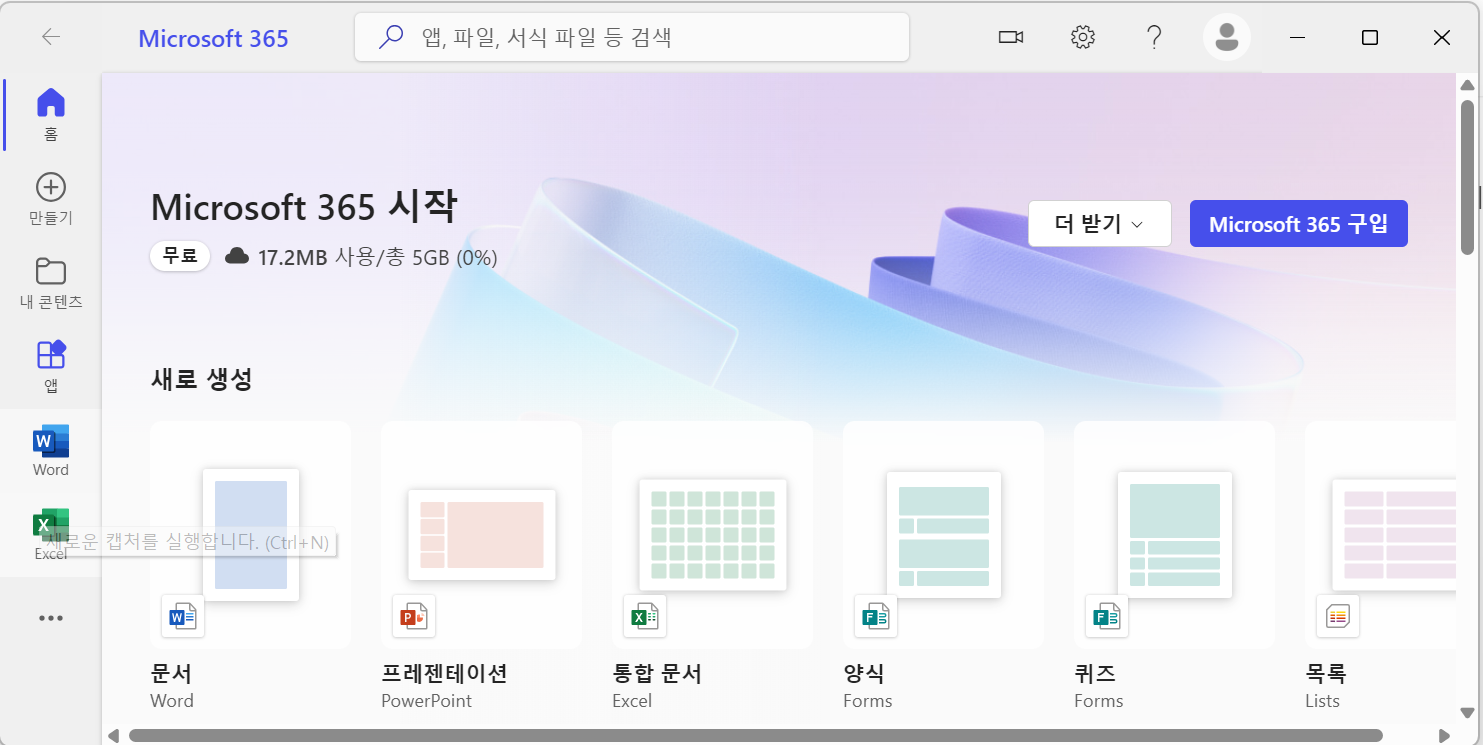1483x745 pixels.
Task: Click the Word badge on document card
Action: tap(183, 617)
